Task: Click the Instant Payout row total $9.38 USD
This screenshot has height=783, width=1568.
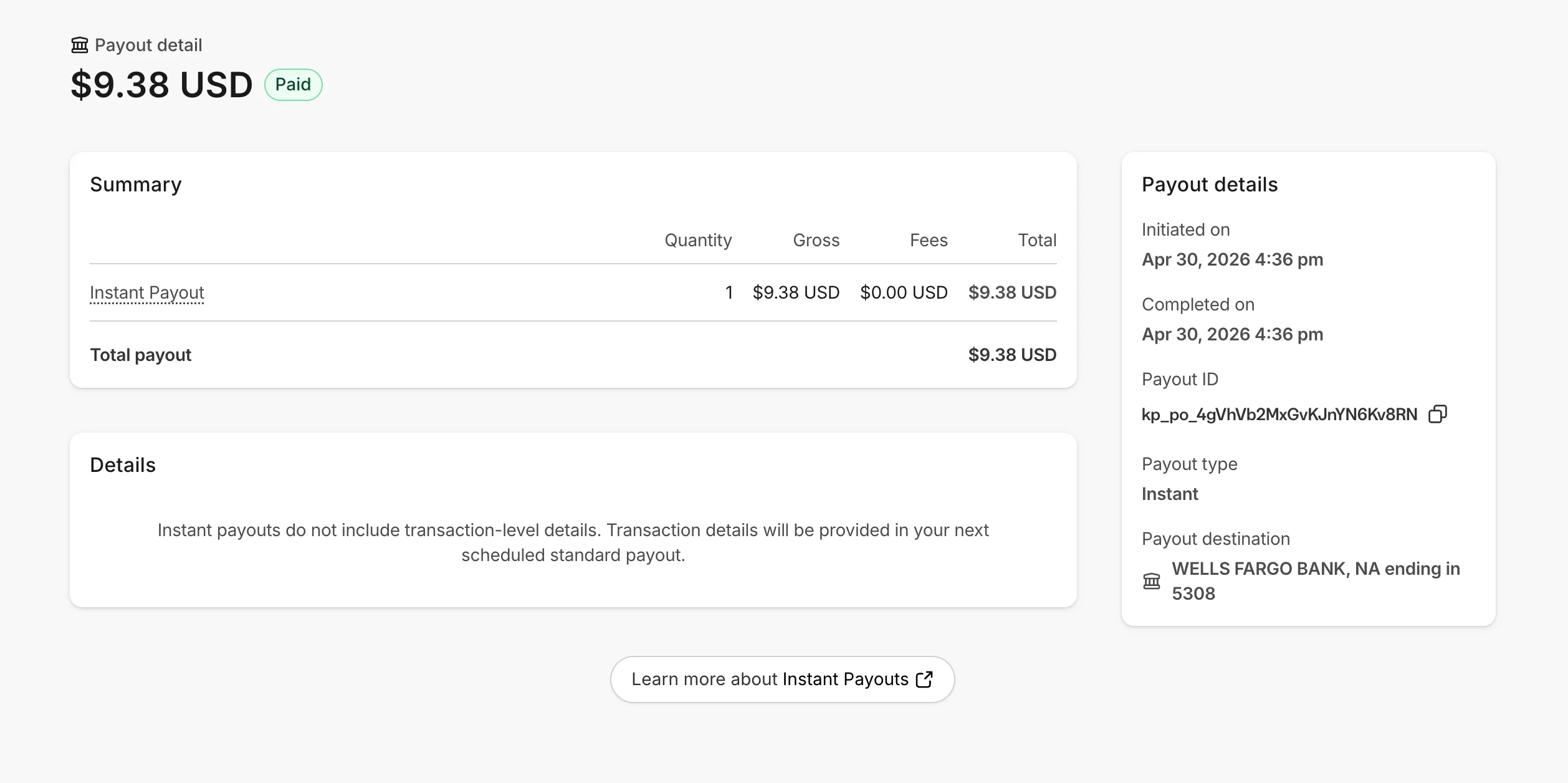Action: (1012, 292)
